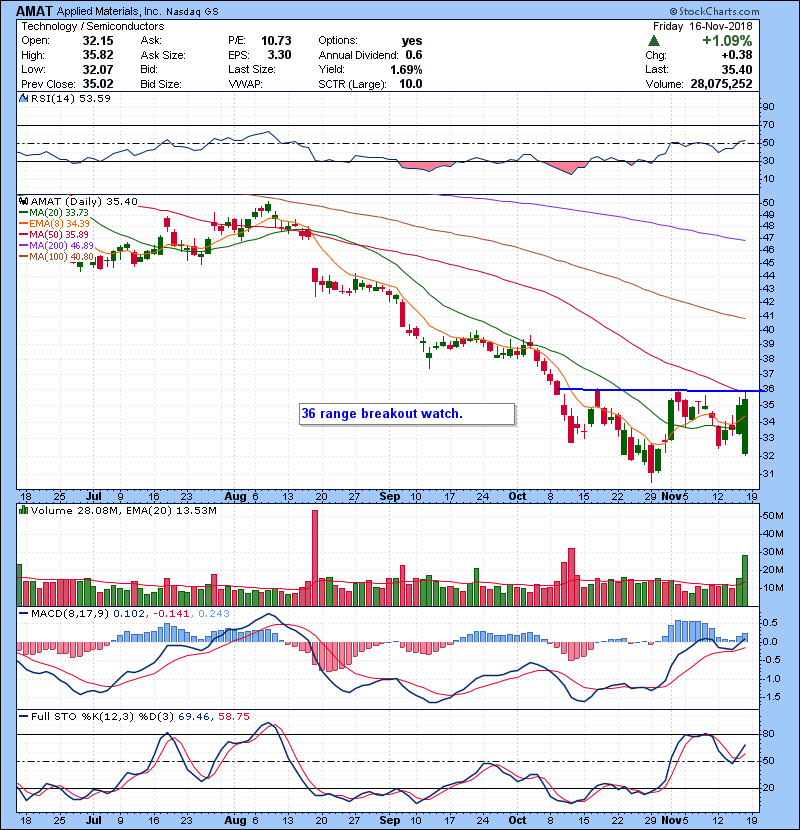This screenshot has width=800, height=830.
Task: Select the MA(50) 35.89 legend entry
Action: click(x=54, y=234)
